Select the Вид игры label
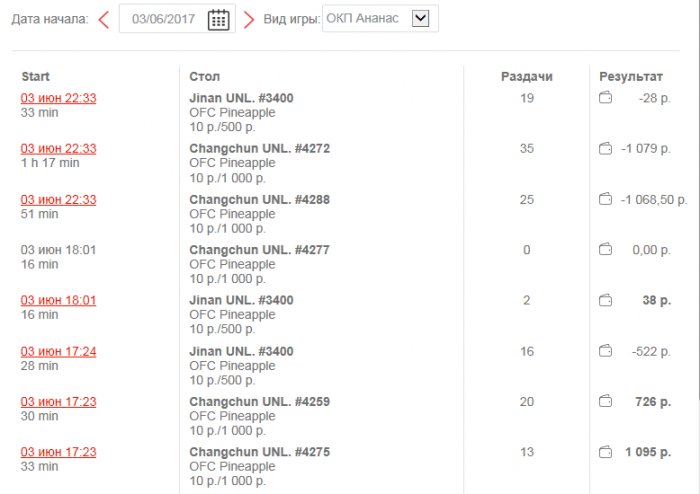This screenshot has width=700, height=494. pos(292,19)
